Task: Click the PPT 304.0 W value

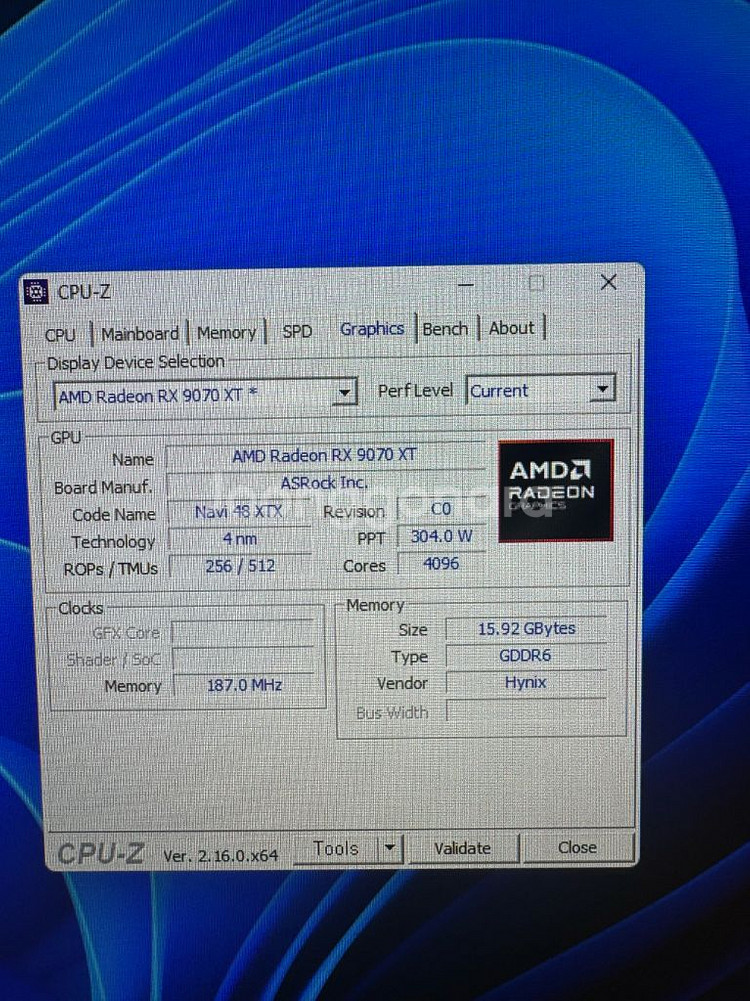Action: [441, 536]
